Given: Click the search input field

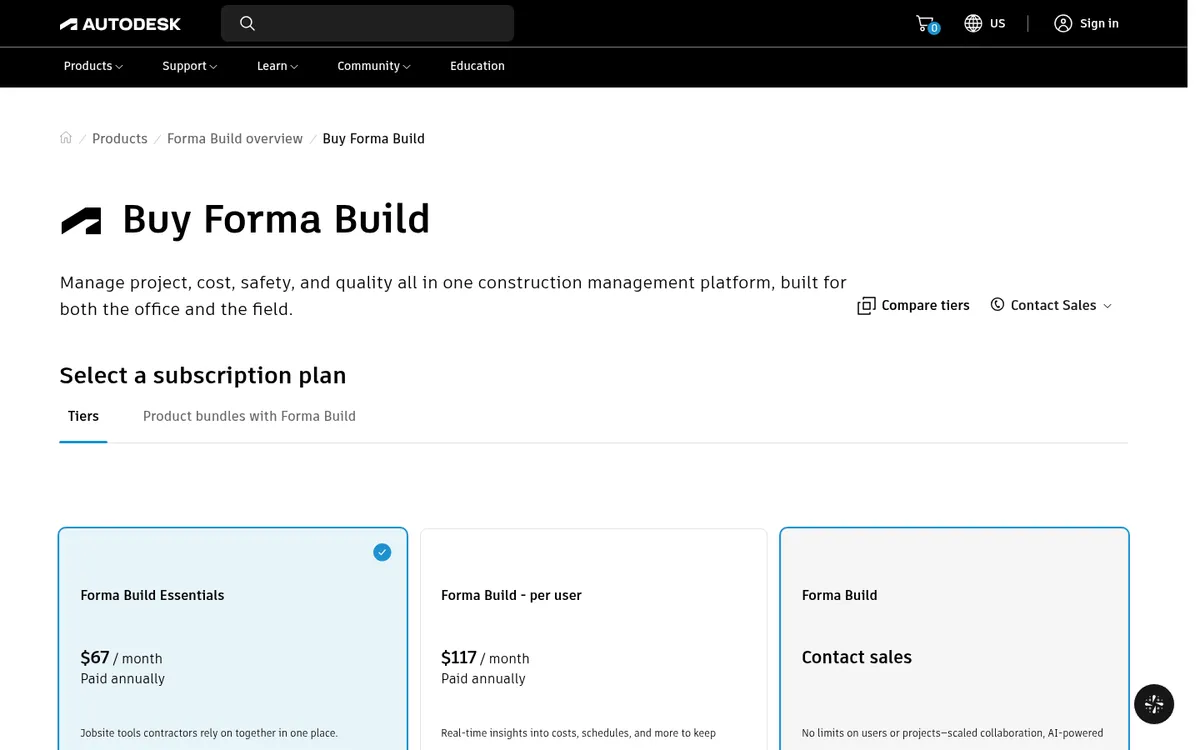Looking at the screenshot, I should click(x=367, y=23).
